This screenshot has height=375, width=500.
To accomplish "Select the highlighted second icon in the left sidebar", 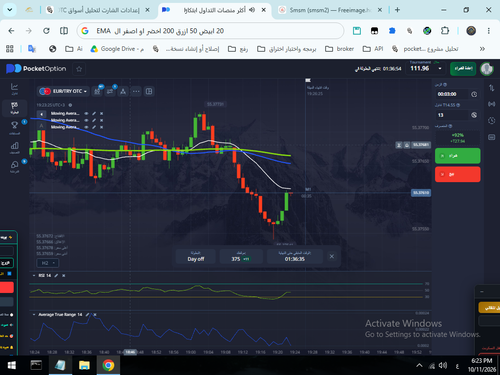I will tap(14, 107).
